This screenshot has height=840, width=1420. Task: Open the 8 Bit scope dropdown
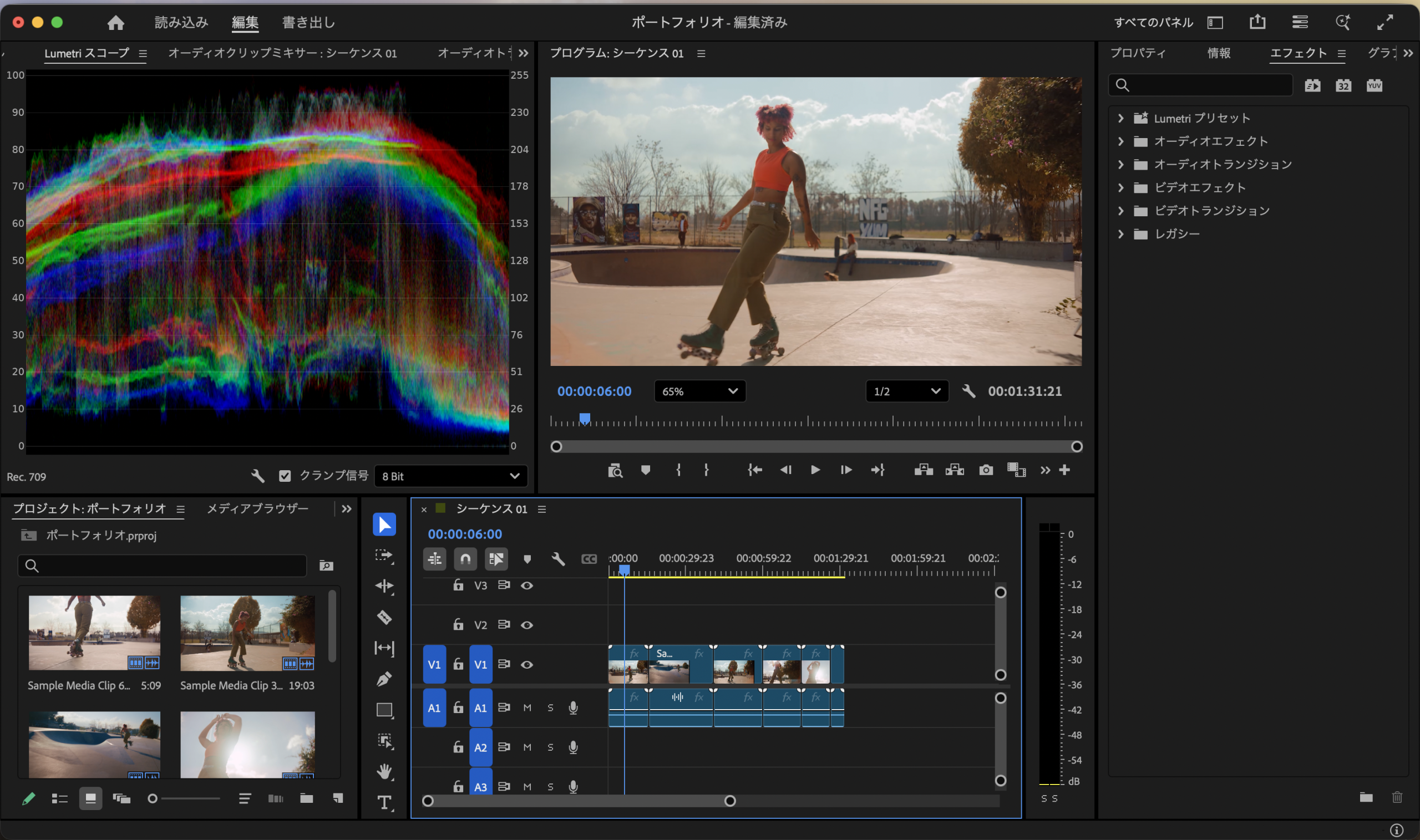pos(451,476)
